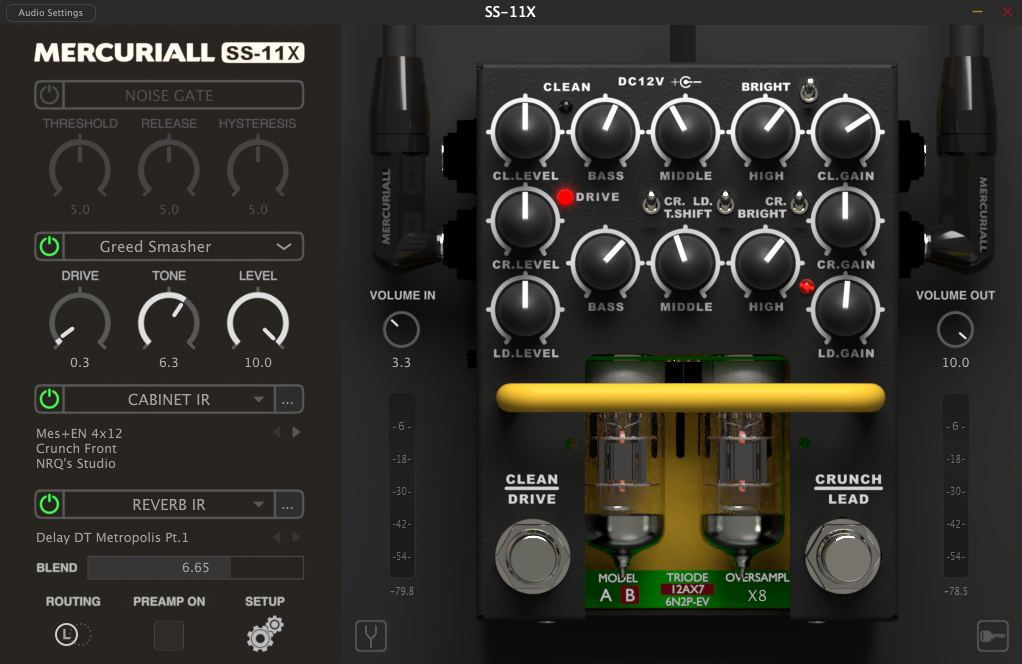Viewport: 1022px width, 664px height.
Task: Click the CR.GAIN knob
Action: 846,221
